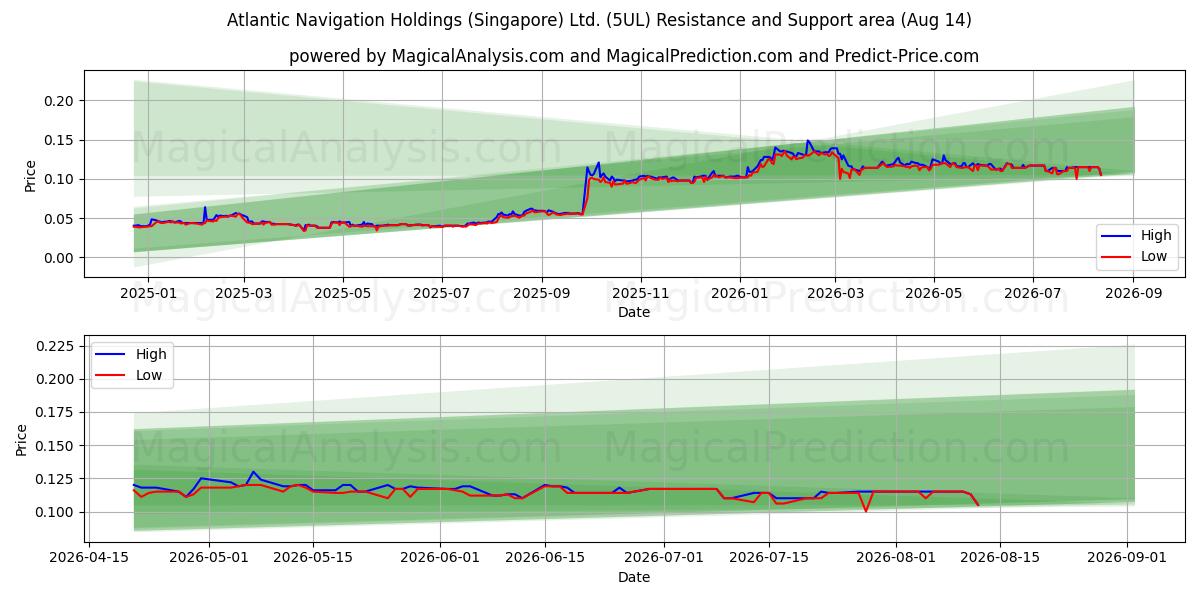
Task: Click the 2026-05-01 date tick label
Action: (209, 557)
